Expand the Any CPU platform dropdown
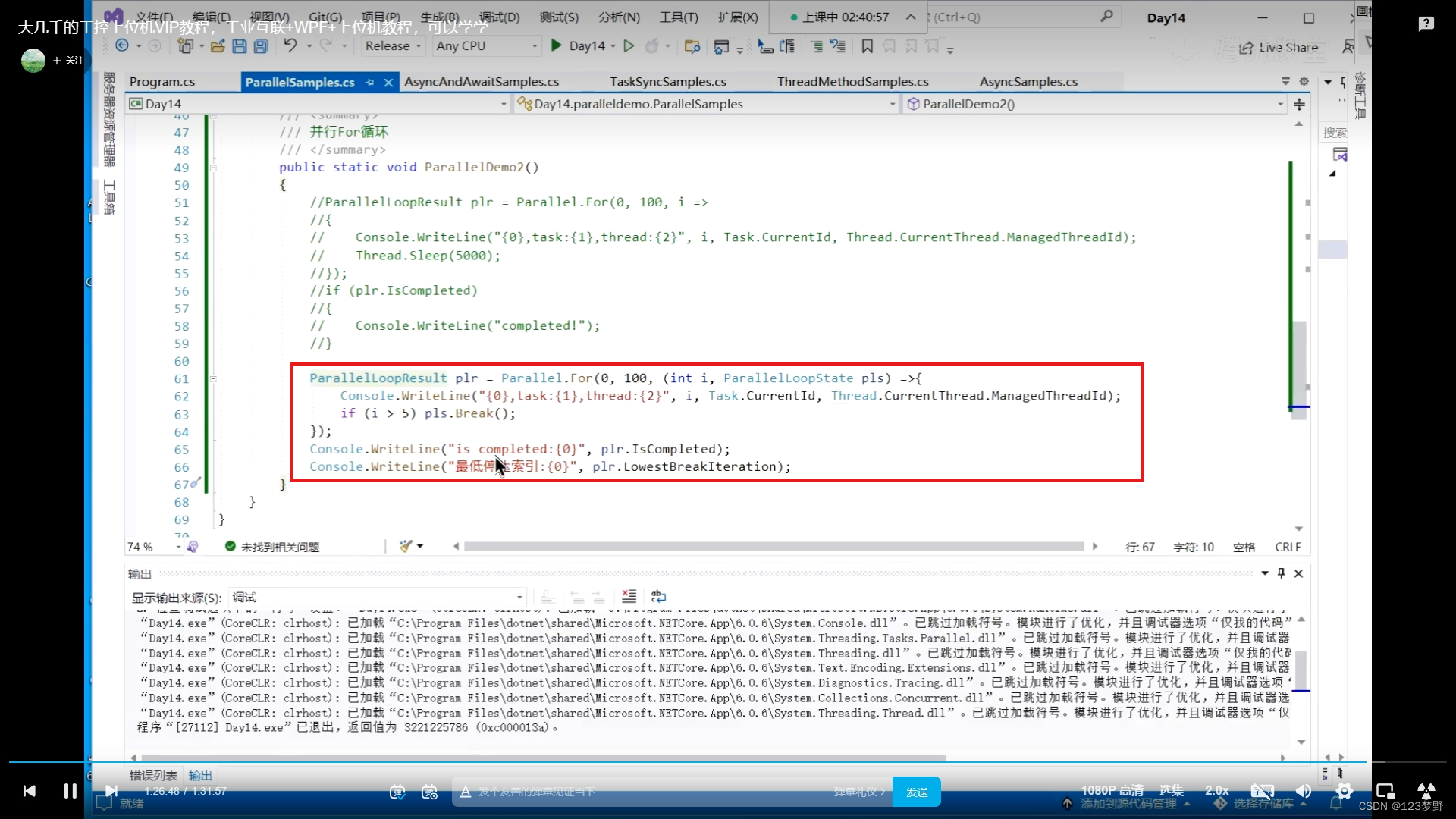This screenshot has height=819, width=1456. pyautogui.click(x=487, y=46)
